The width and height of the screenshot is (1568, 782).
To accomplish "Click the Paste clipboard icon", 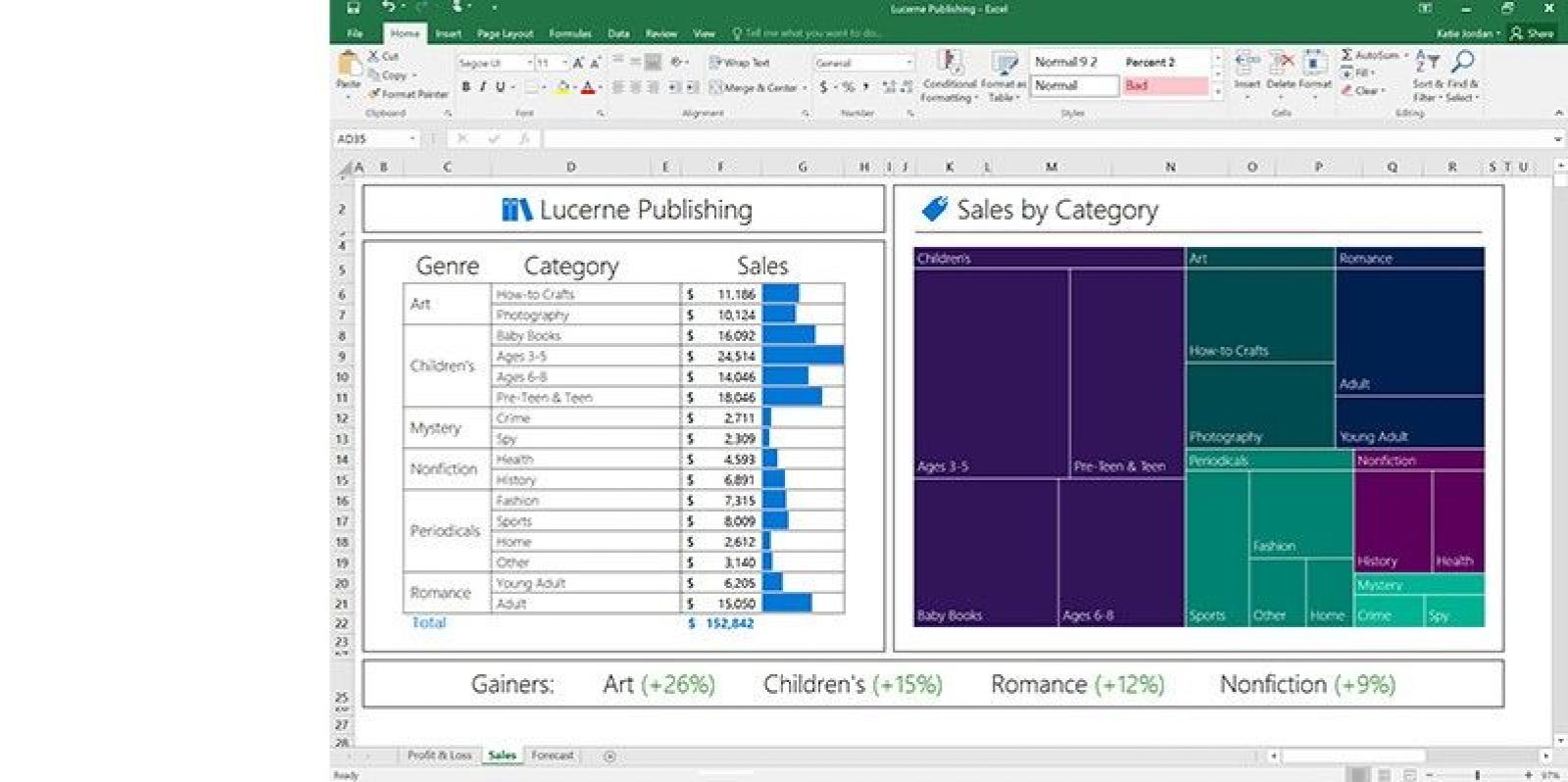I will click(349, 63).
